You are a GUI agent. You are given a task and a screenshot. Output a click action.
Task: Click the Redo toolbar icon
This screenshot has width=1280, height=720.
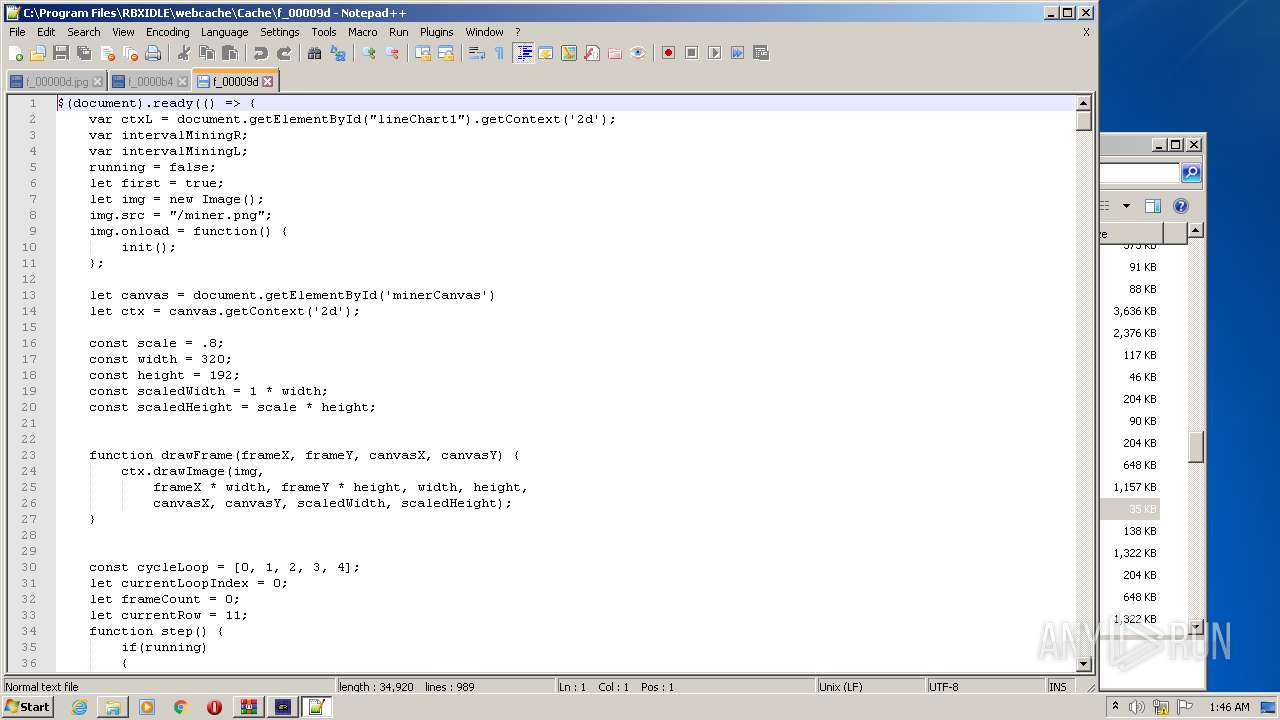[x=283, y=53]
